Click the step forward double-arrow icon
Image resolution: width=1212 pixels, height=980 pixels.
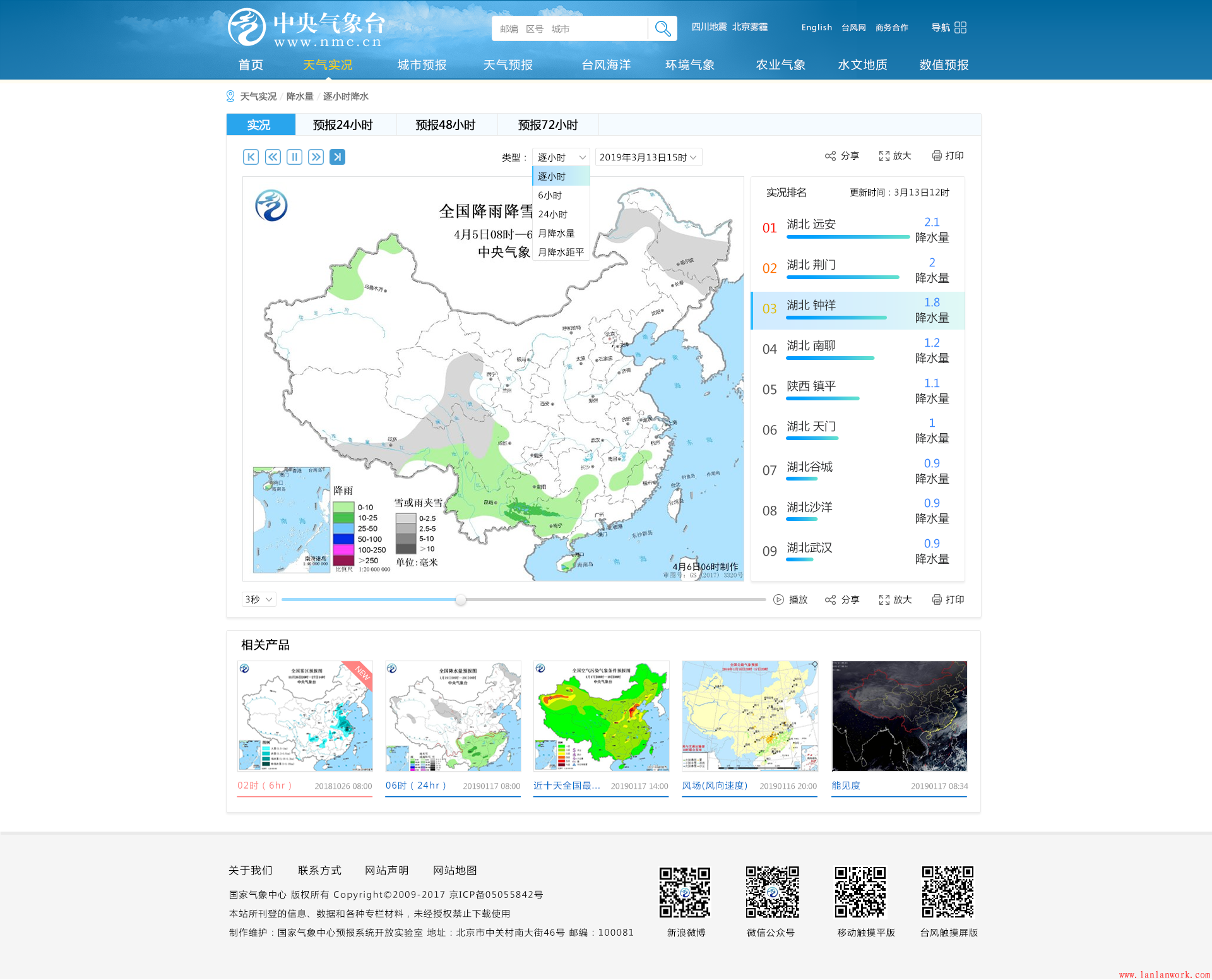316,157
